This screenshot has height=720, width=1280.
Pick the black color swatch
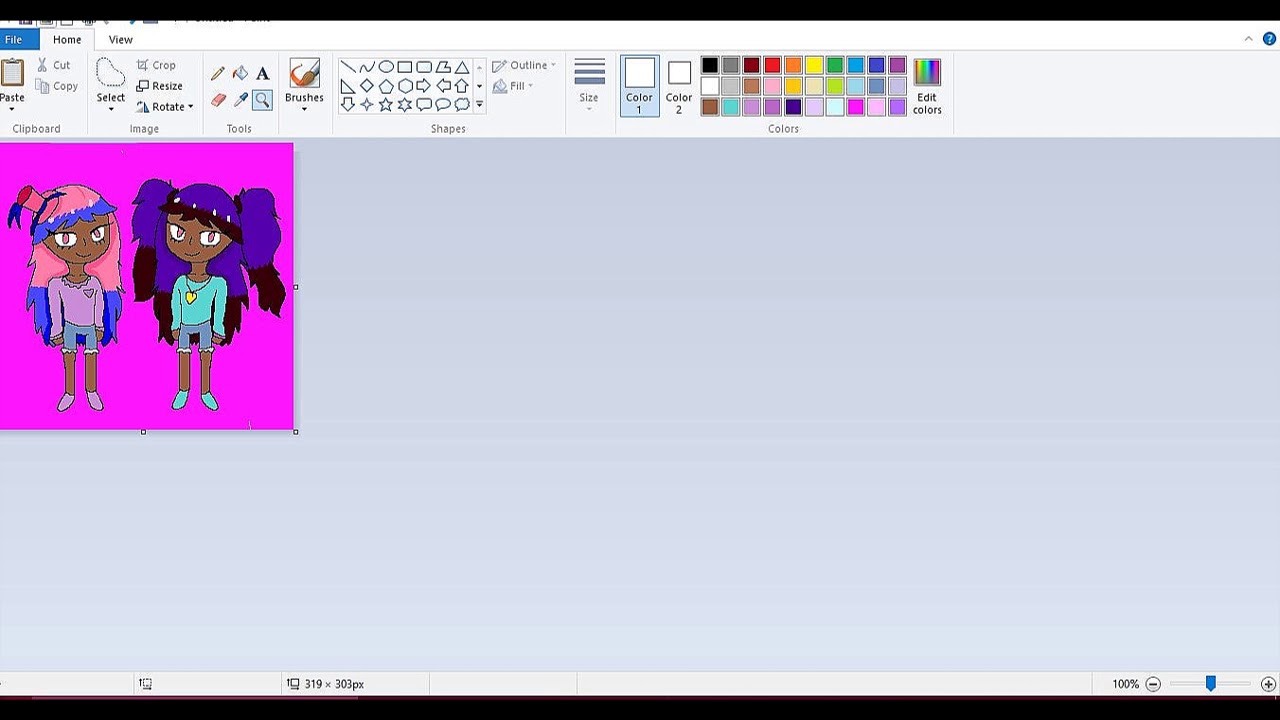point(710,65)
